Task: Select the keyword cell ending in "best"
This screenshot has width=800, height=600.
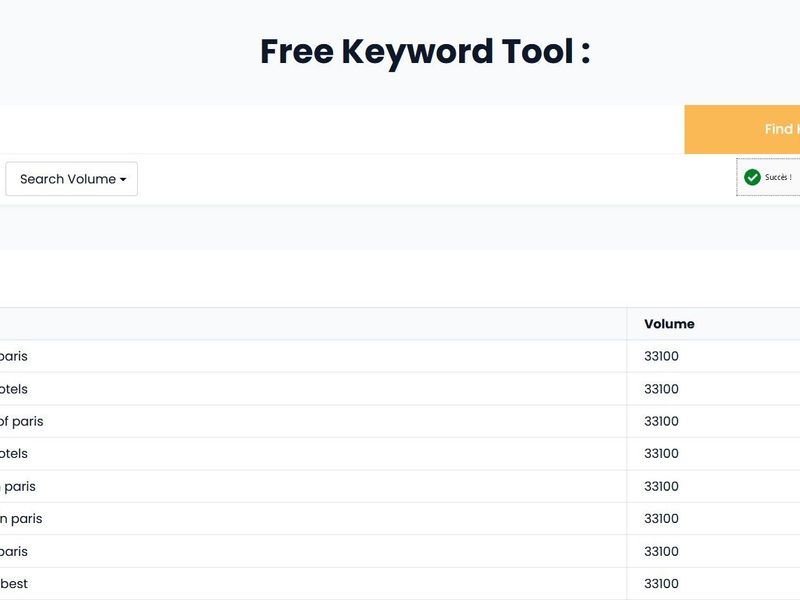Action: coord(14,583)
